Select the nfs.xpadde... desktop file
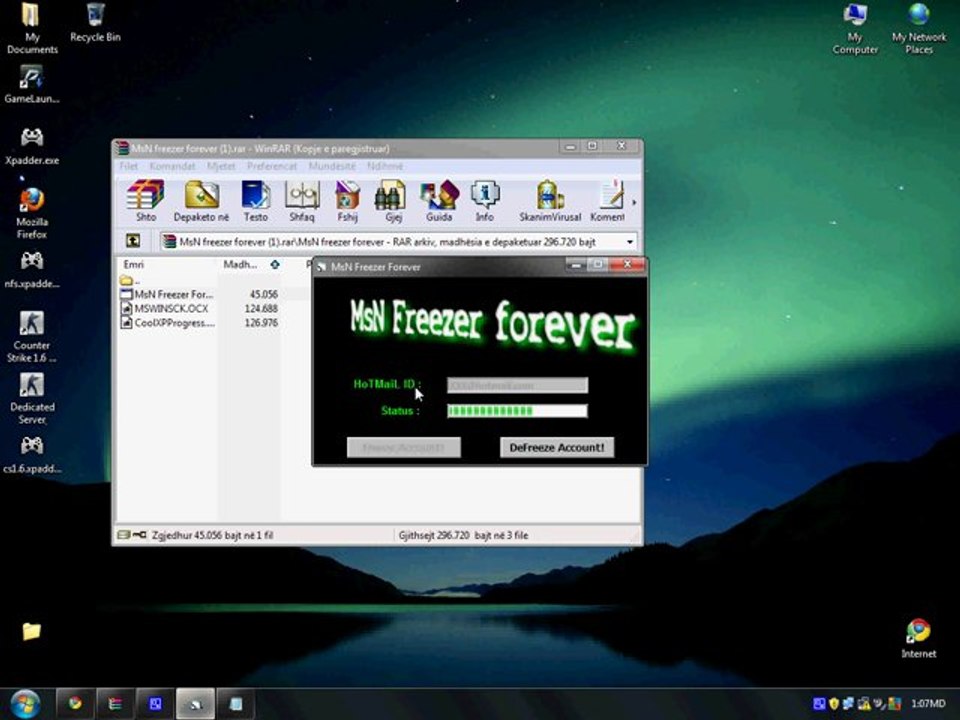The image size is (960, 720). point(32,269)
